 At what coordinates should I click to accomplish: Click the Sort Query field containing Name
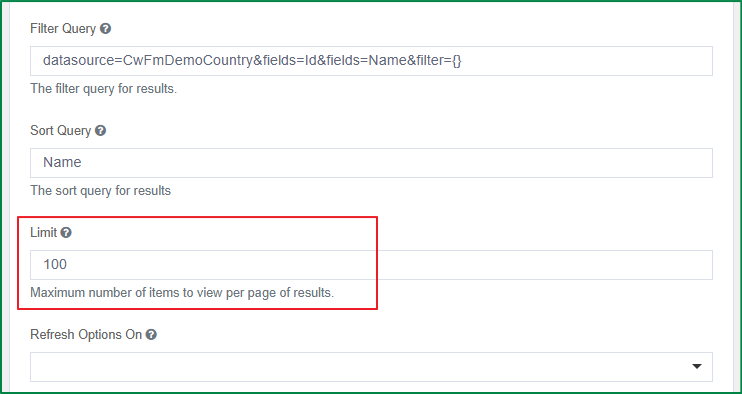pyautogui.click(x=371, y=163)
